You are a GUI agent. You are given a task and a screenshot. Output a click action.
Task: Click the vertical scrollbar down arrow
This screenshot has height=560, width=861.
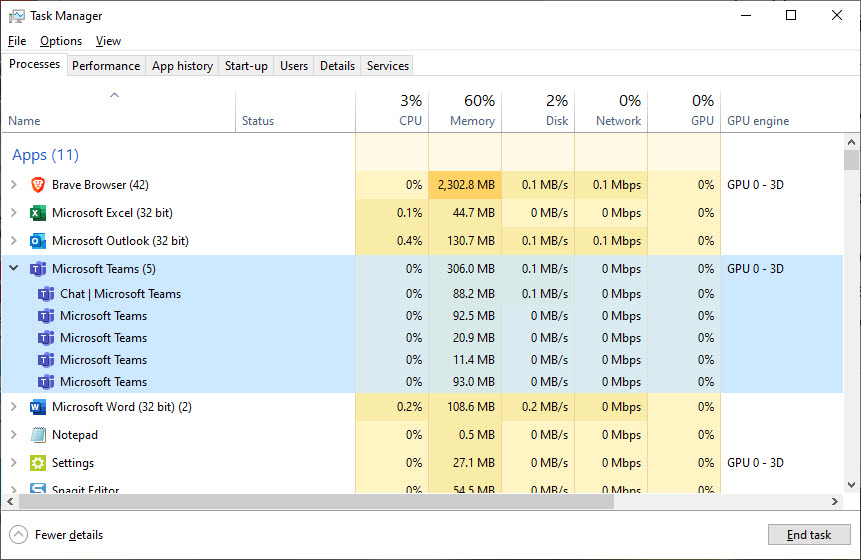[851, 485]
